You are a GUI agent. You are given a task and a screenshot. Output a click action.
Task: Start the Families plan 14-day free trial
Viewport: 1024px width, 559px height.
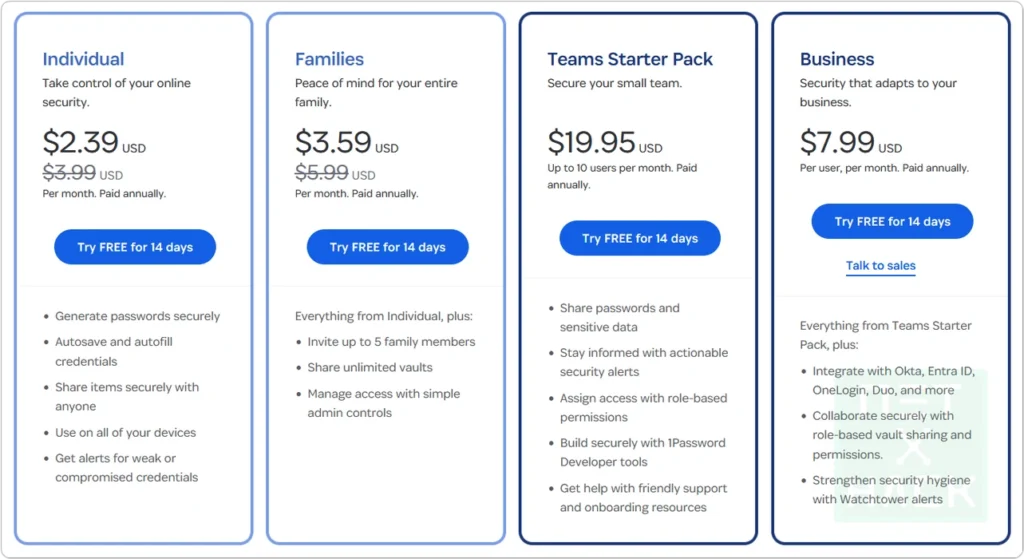(x=387, y=247)
